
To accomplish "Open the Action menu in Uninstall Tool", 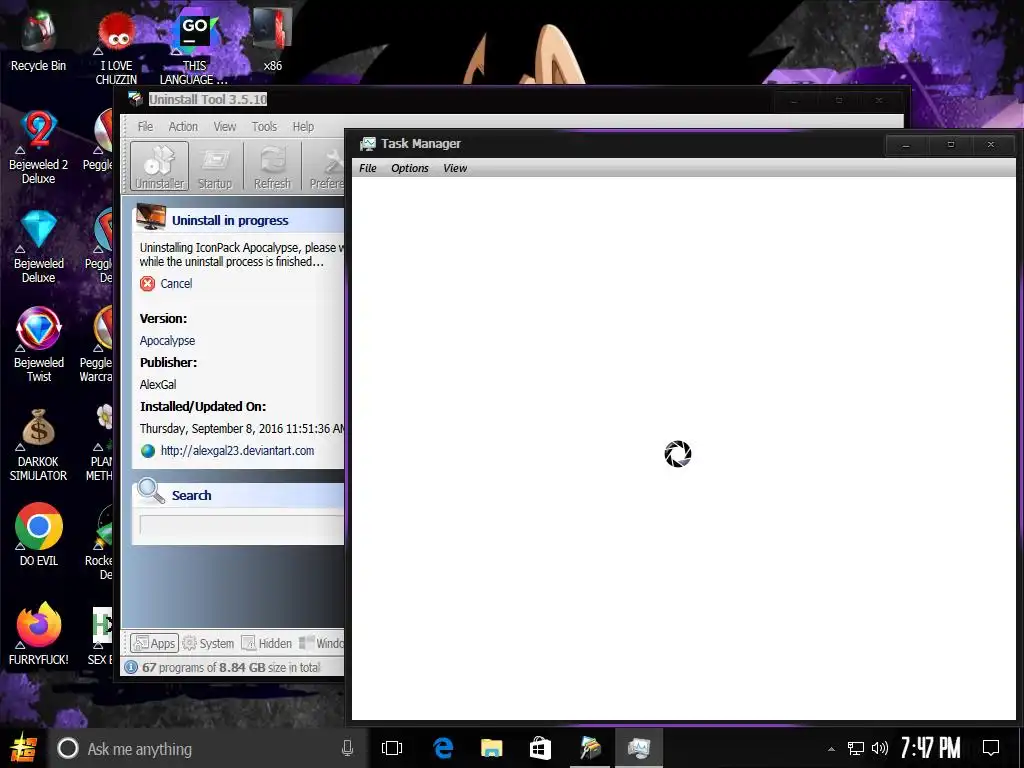I will pyautogui.click(x=183, y=127).
